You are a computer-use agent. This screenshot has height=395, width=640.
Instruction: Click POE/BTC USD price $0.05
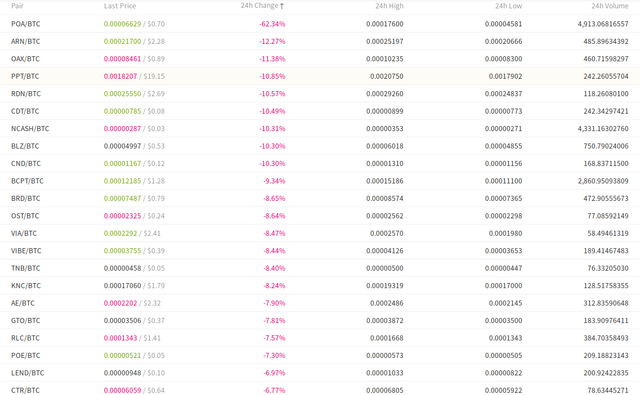(x=156, y=356)
